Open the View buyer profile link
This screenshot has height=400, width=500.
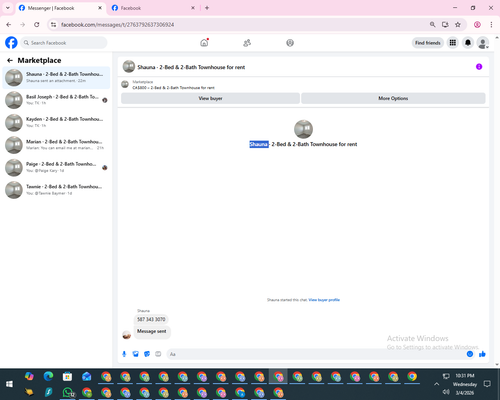click(x=324, y=300)
